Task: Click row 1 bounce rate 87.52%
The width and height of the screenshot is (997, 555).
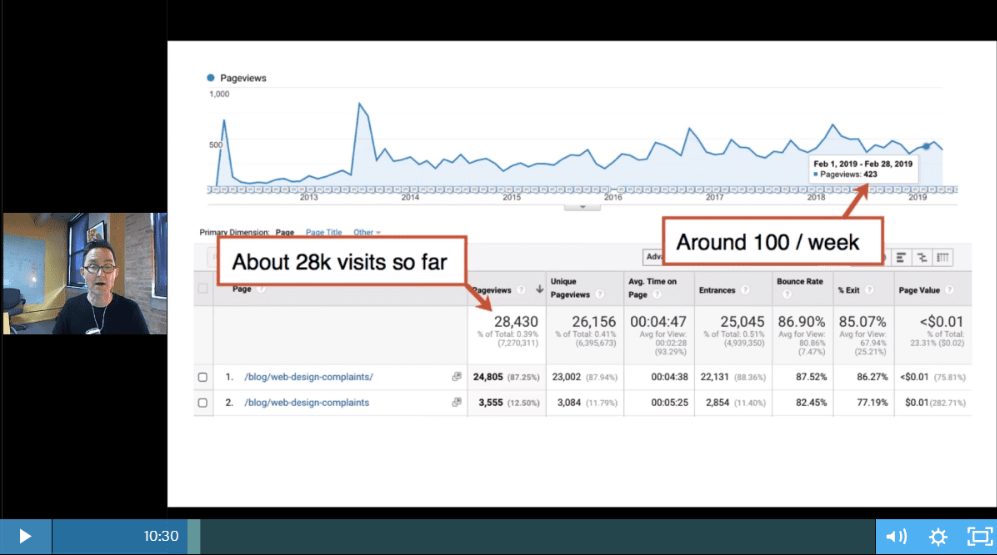Action: click(x=811, y=377)
